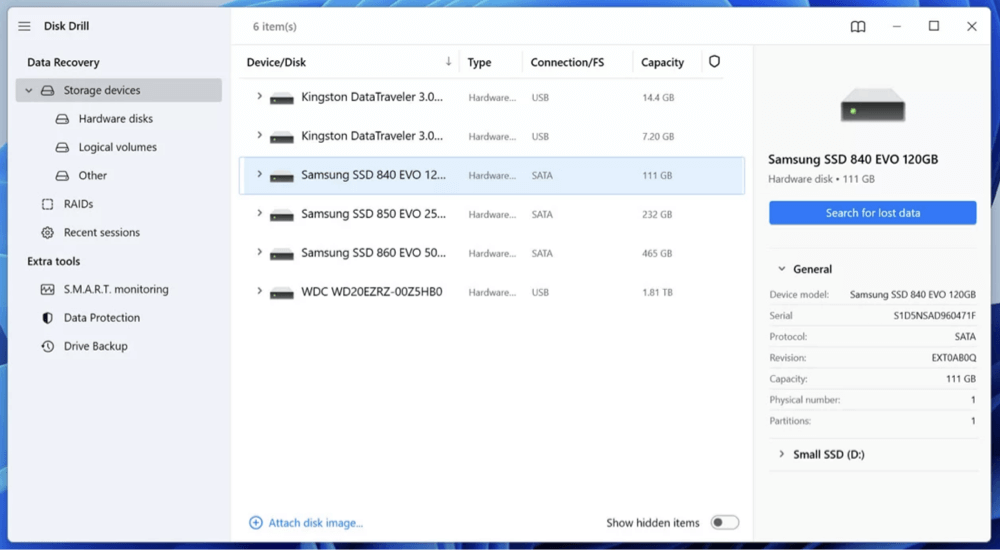Open the hamburger menu next to Disk Drill

click(x=24, y=26)
